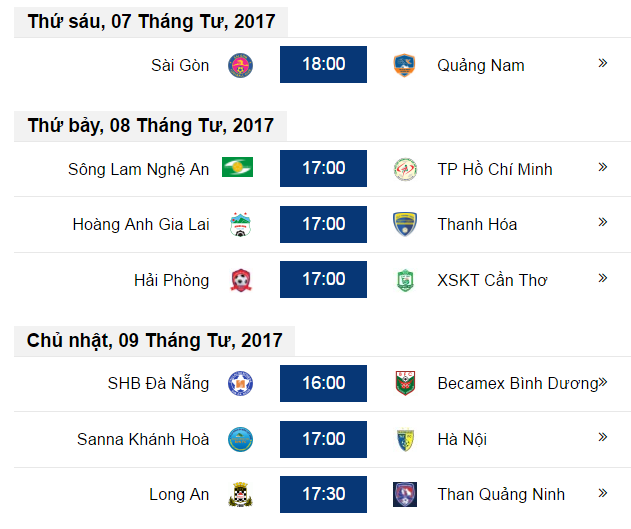
Task: Click the SHB Đà Nẵng blue logo
Action: coord(240,383)
